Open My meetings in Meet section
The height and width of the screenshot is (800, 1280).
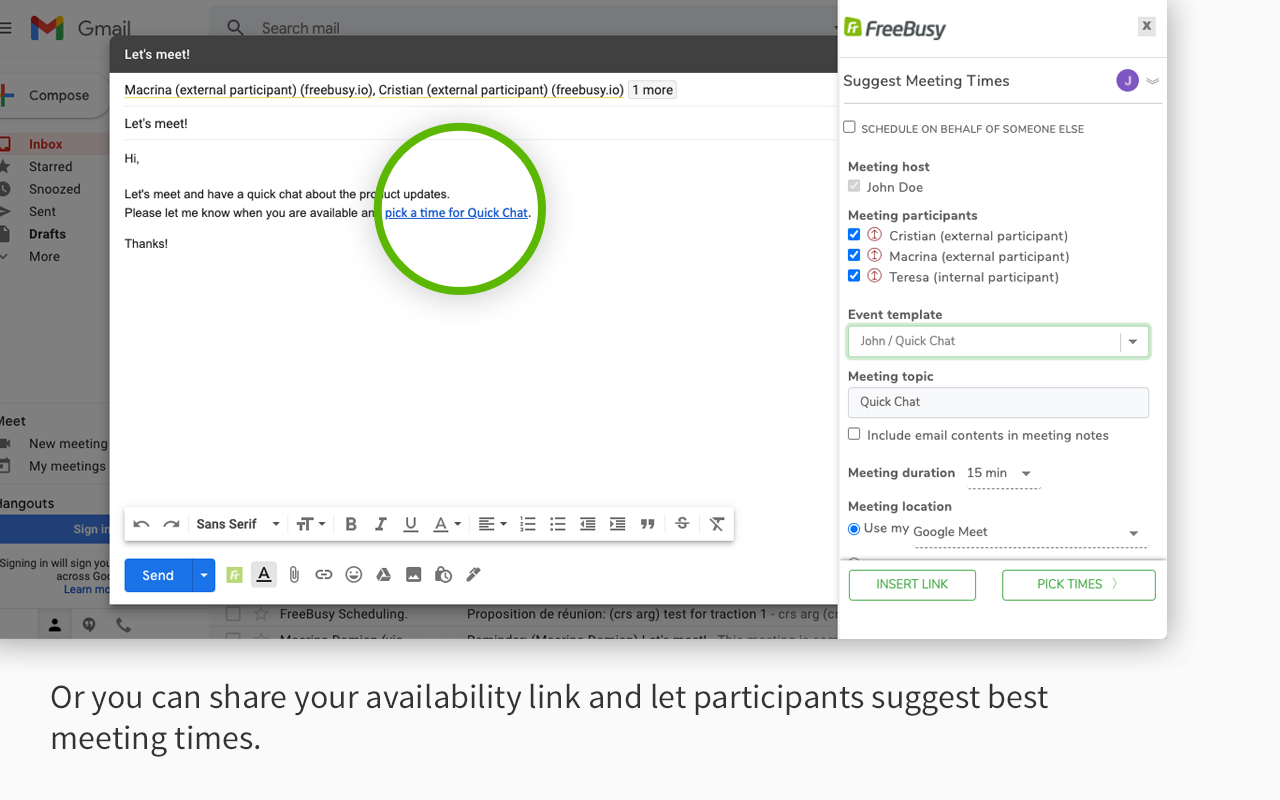pyautogui.click(x=67, y=466)
